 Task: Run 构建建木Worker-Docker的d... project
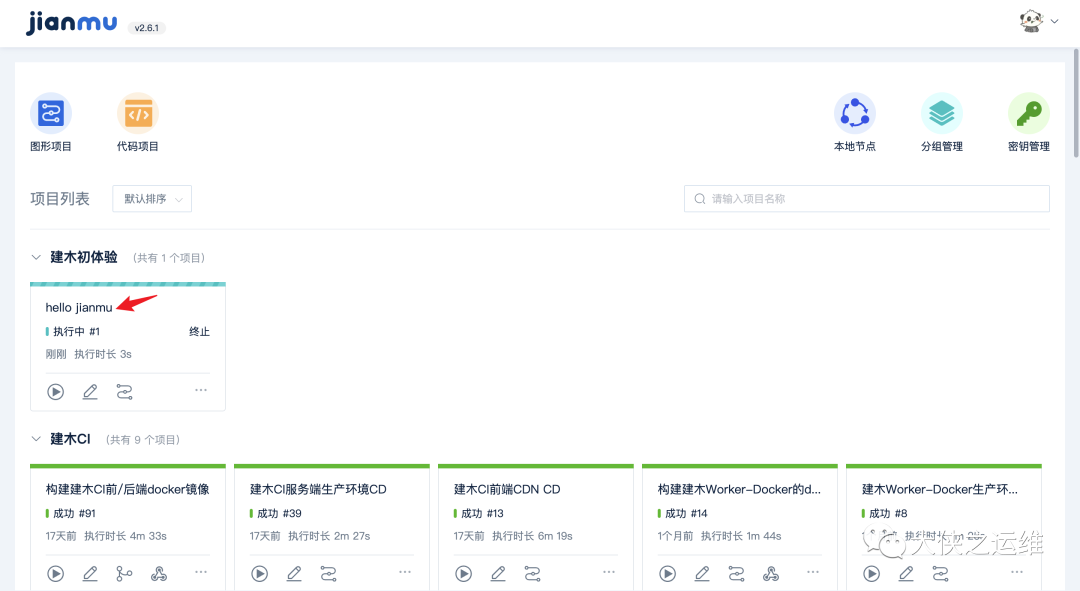667,574
